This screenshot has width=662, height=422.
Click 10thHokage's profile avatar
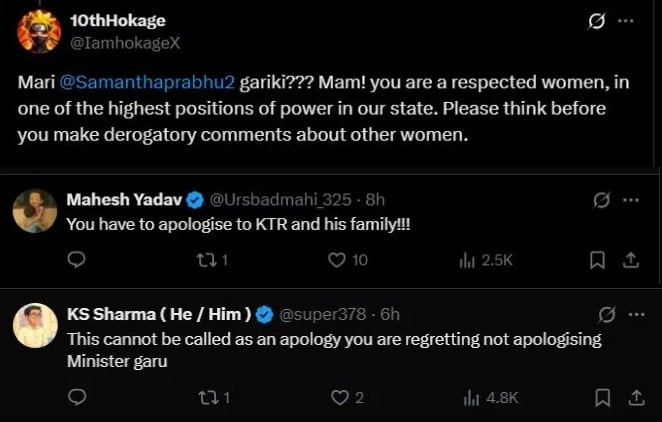(x=39, y=31)
